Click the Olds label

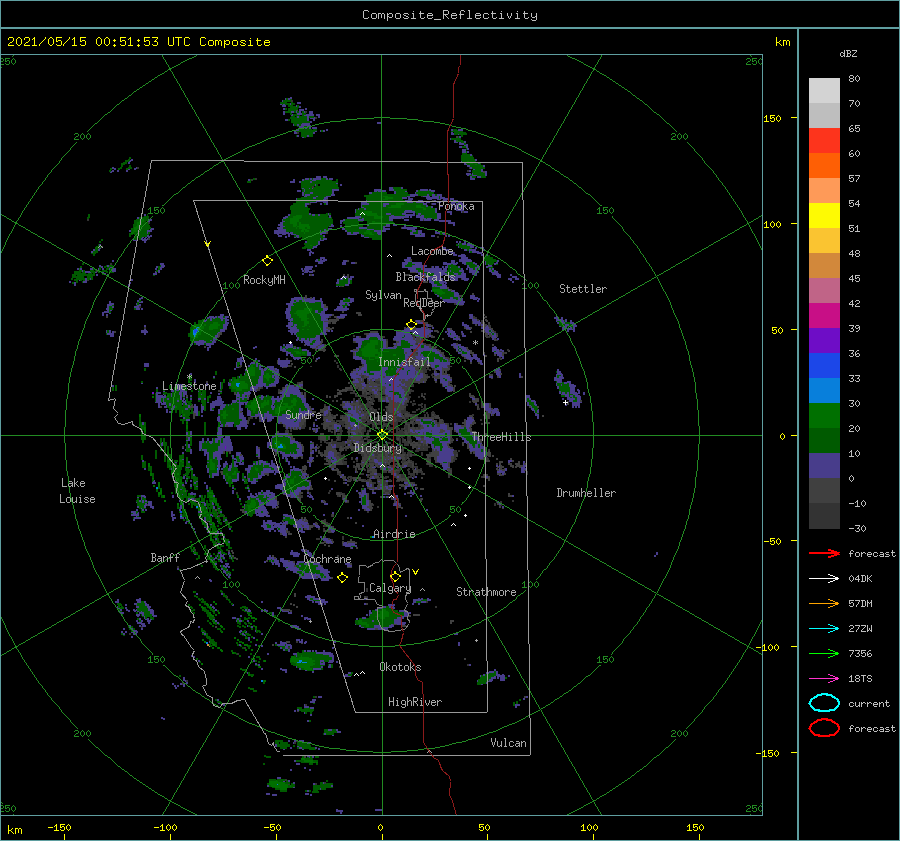[x=381, y=417]
